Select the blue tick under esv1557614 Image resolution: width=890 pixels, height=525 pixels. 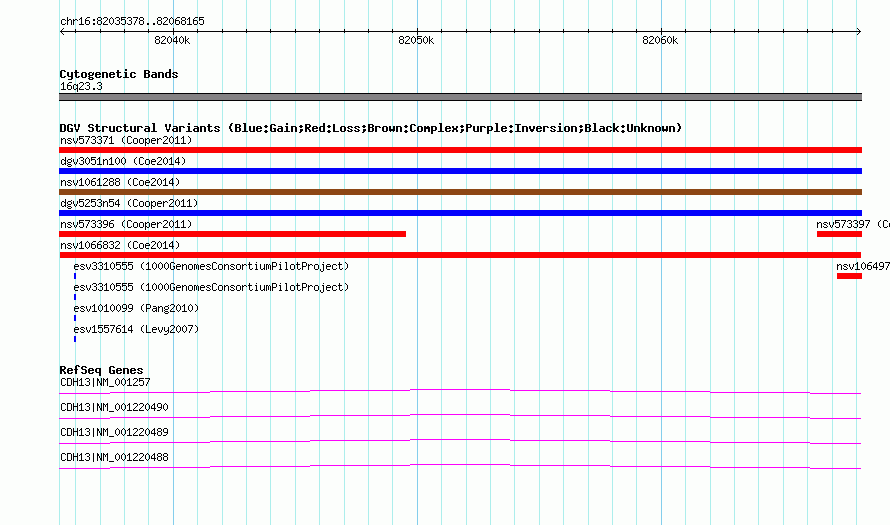pos(75,339)
